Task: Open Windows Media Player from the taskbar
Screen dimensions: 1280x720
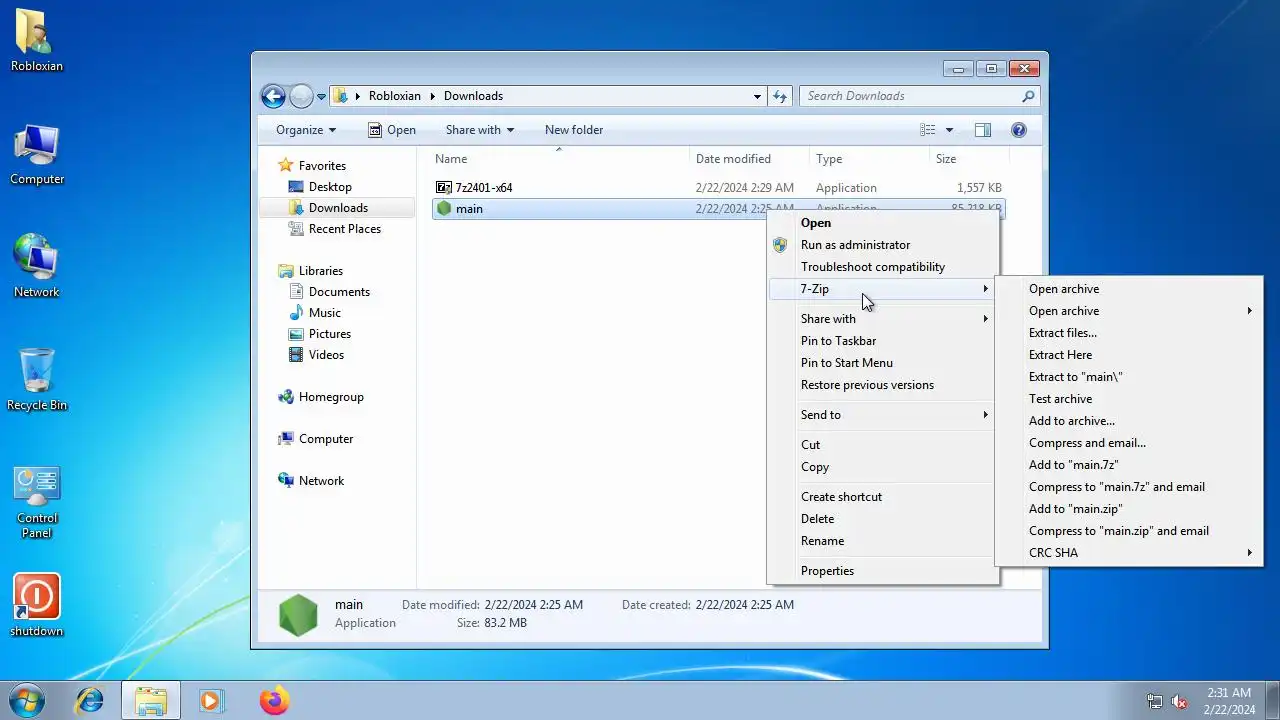Action: click(211, 700)
